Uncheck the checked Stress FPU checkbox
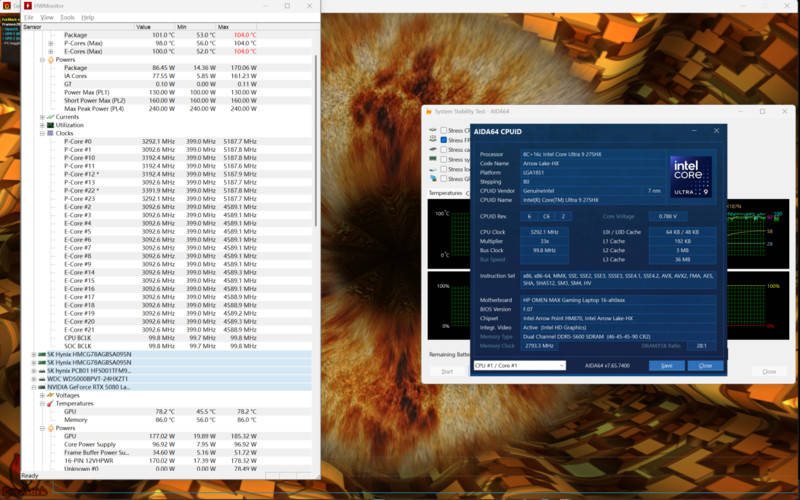 pyautogui.click(x=444, y=140)
